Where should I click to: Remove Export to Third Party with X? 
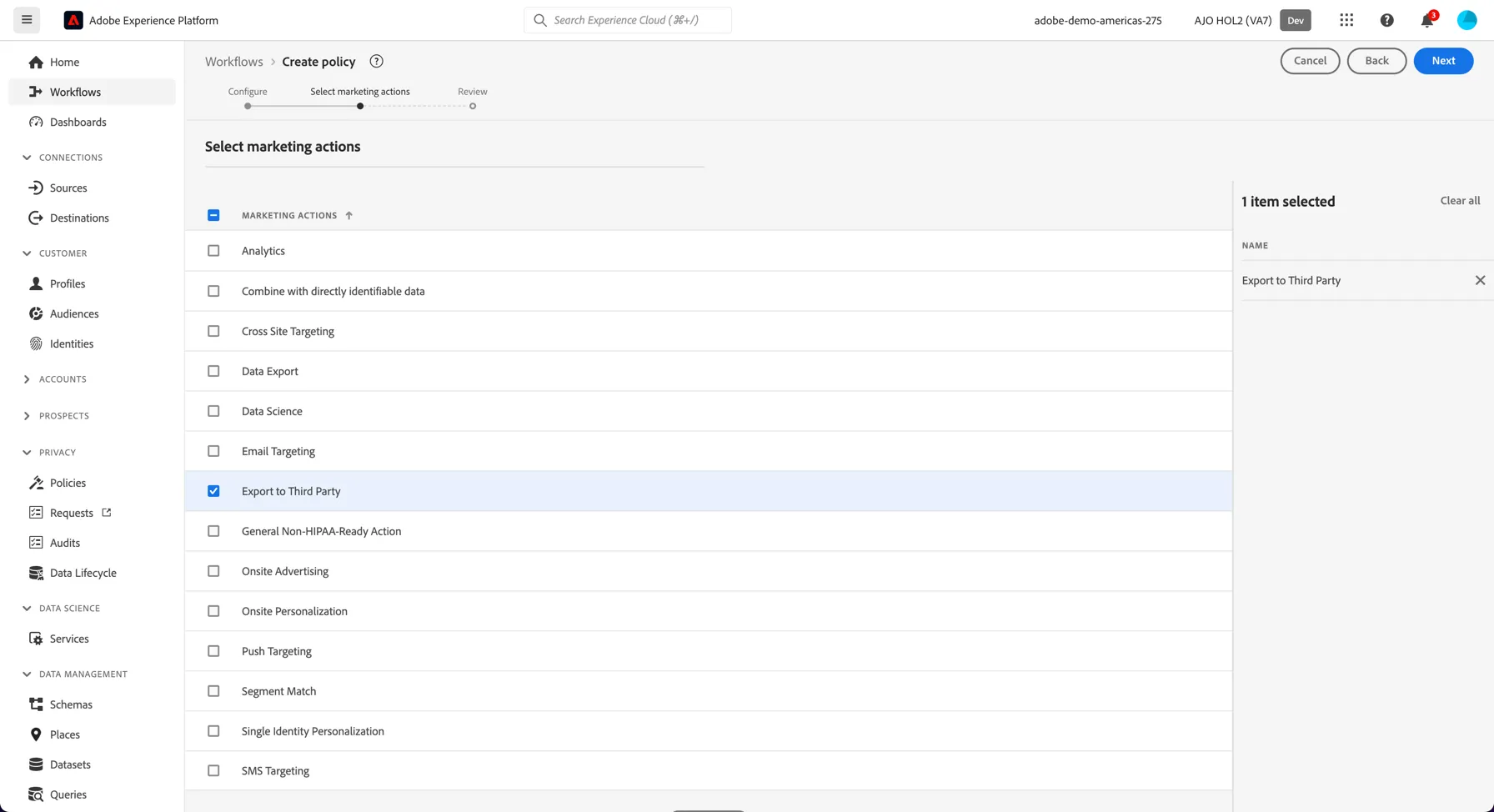click(x=1480, y=280)
